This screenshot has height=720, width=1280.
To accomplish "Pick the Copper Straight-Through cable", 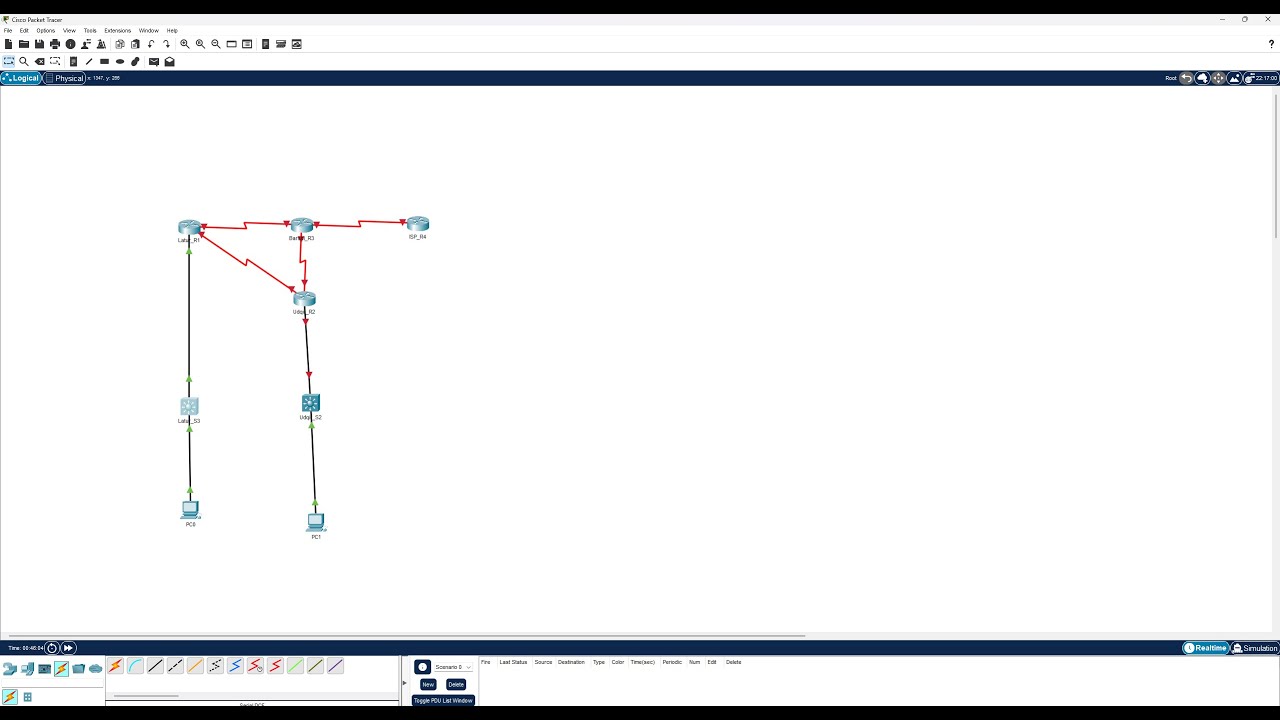I will [x=155, y=666].
